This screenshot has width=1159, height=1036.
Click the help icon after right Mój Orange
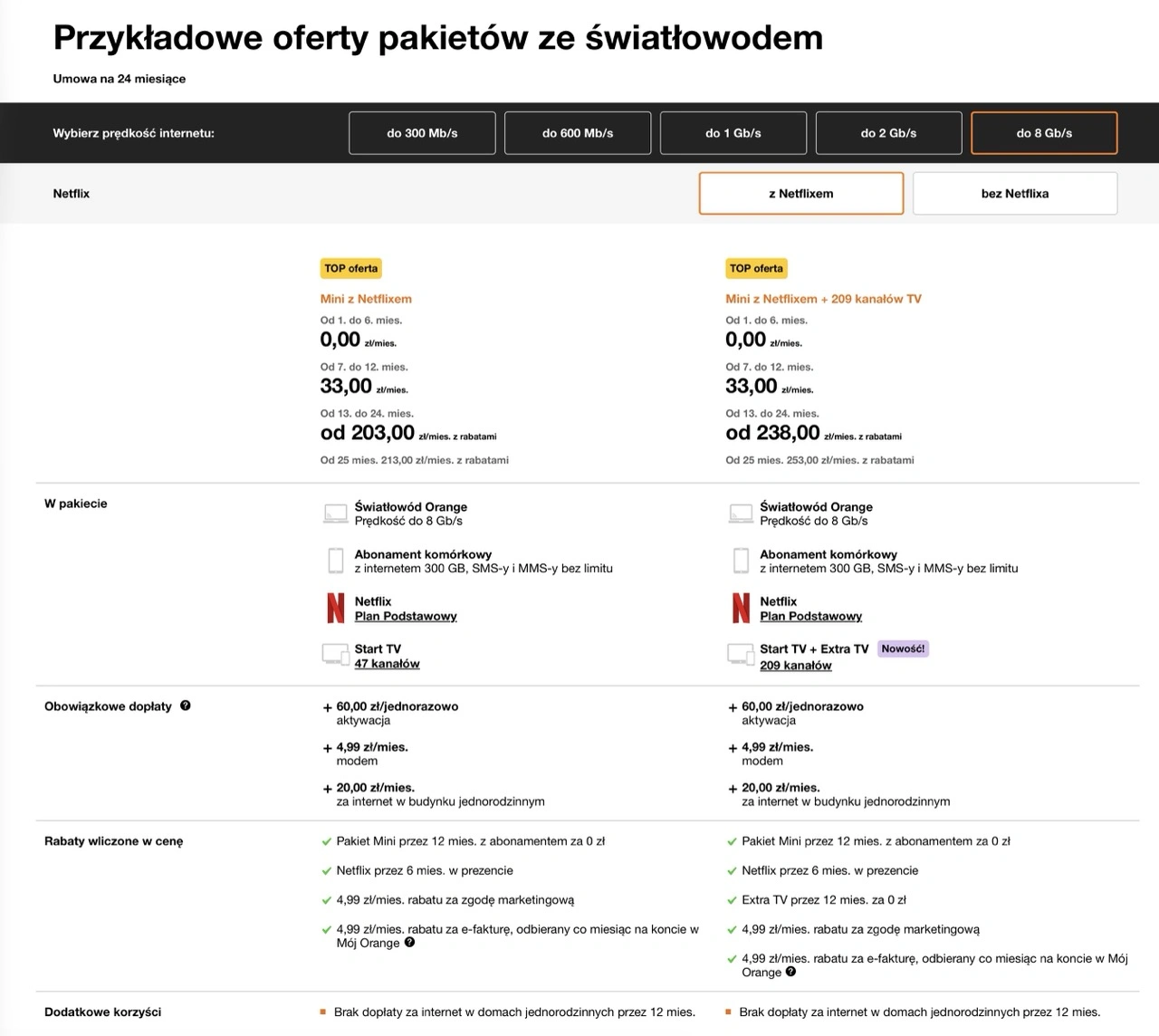pos(790,972)
